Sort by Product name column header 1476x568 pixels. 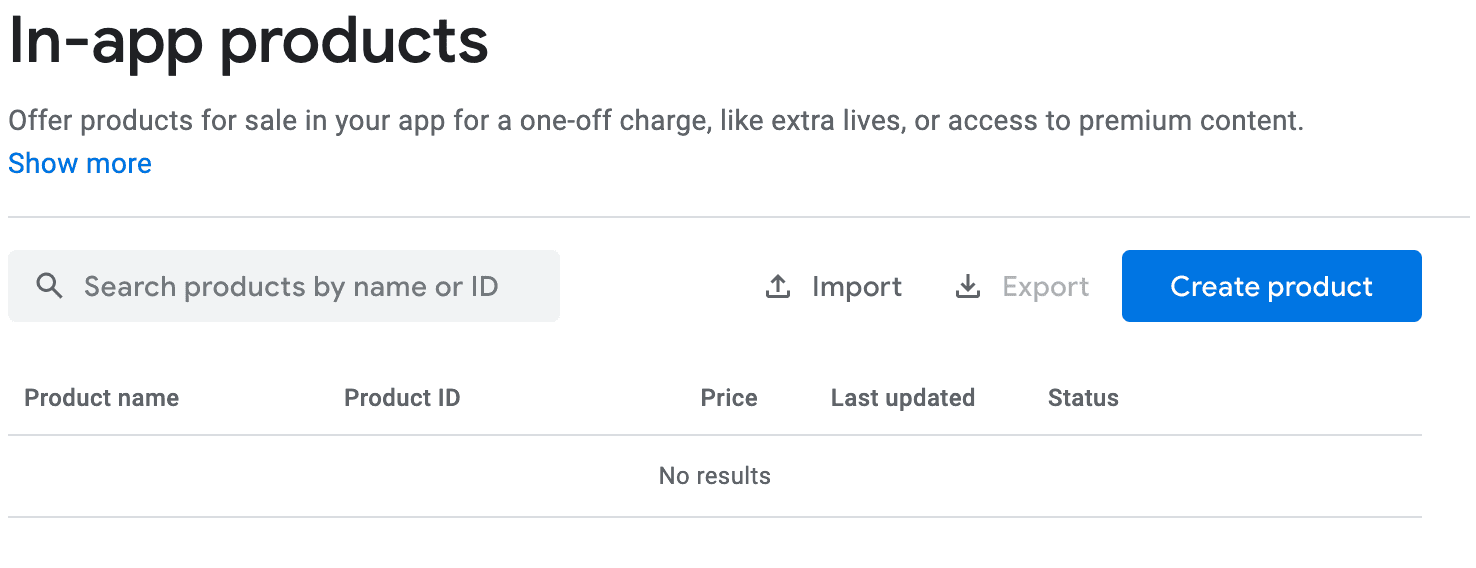[101, 398]
